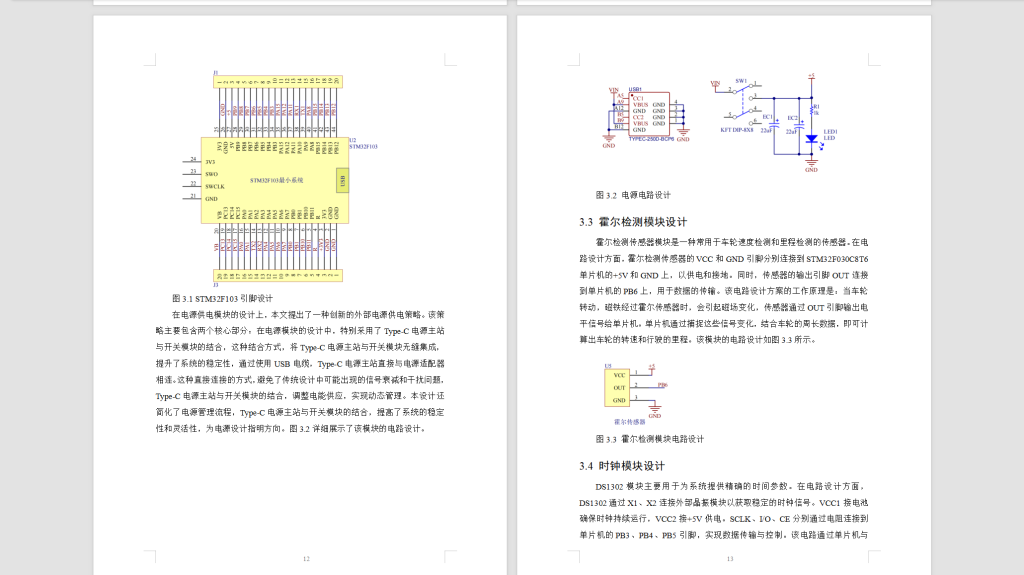Click the line starting "与开关模块的结合，这种结合方式"
Screen dimensions: 1024x575
297,348
